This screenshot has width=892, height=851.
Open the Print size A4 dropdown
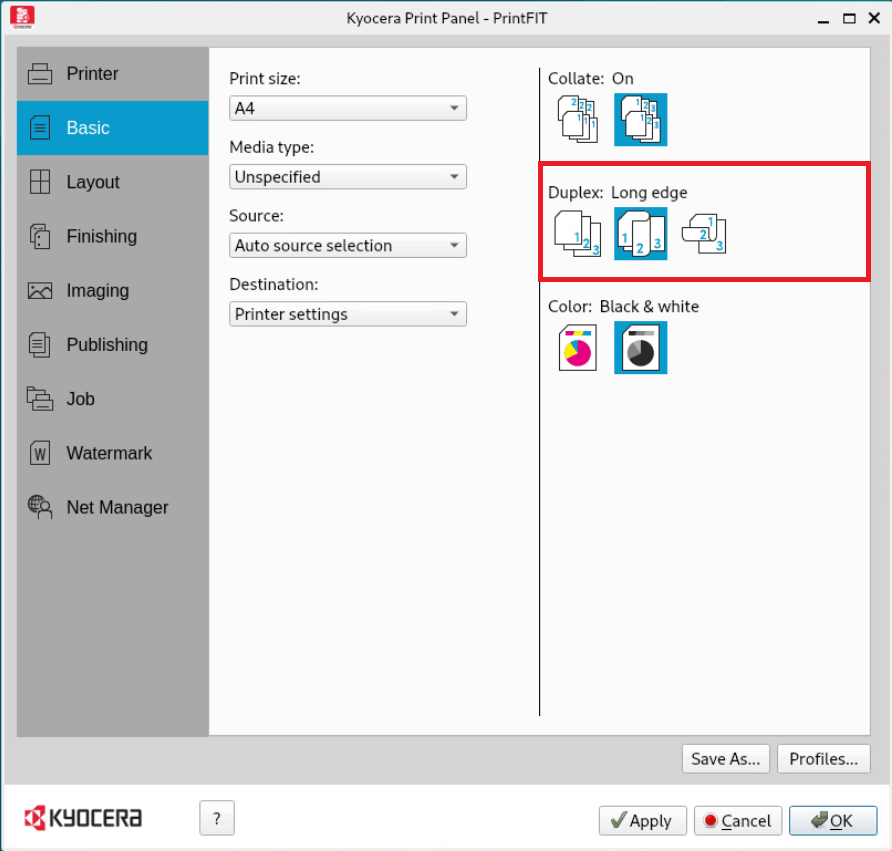point(348,108)
